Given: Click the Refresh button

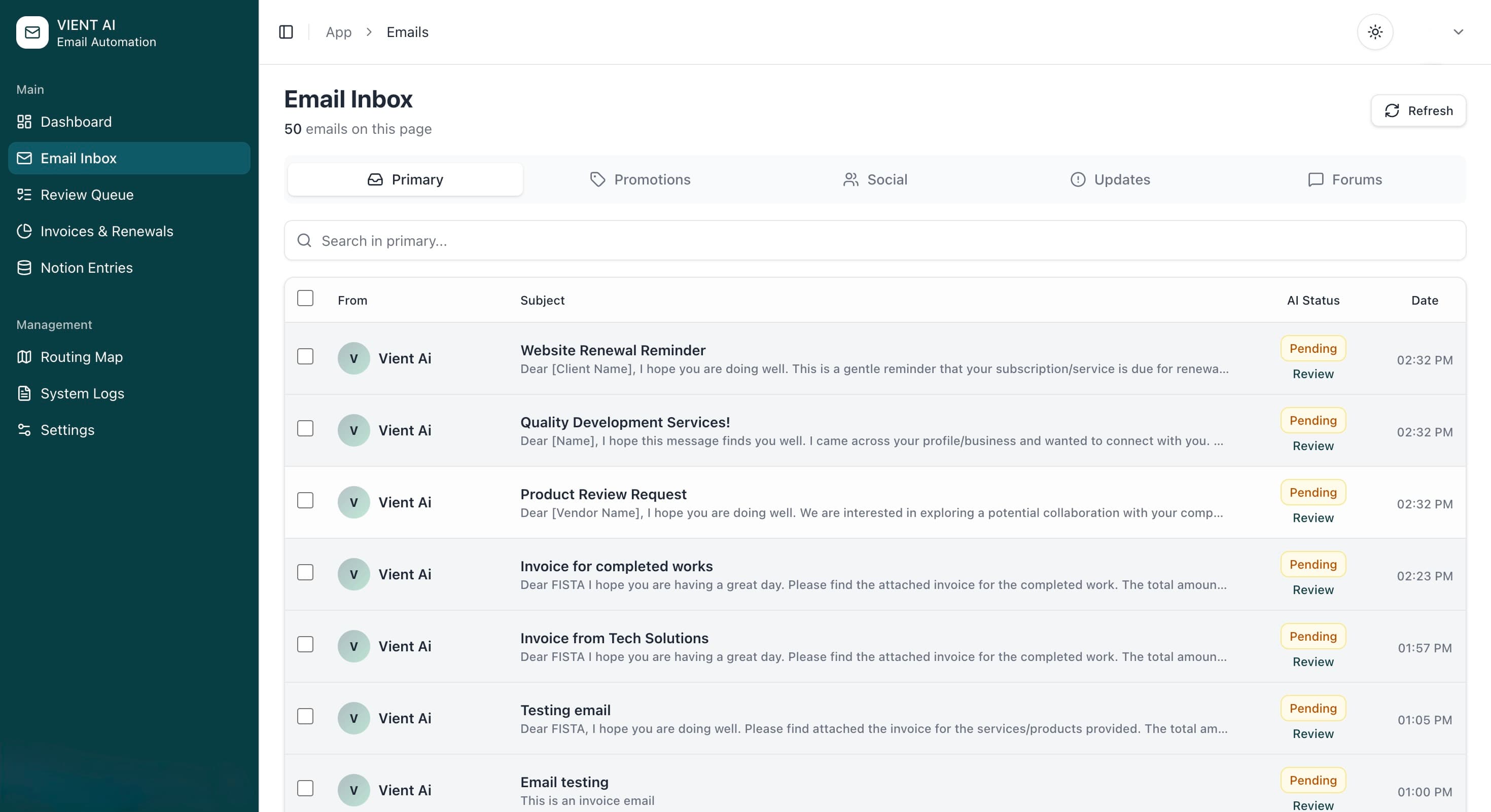Looking at the screenshot, I should pyautogui.click(x=1418, y=110).
